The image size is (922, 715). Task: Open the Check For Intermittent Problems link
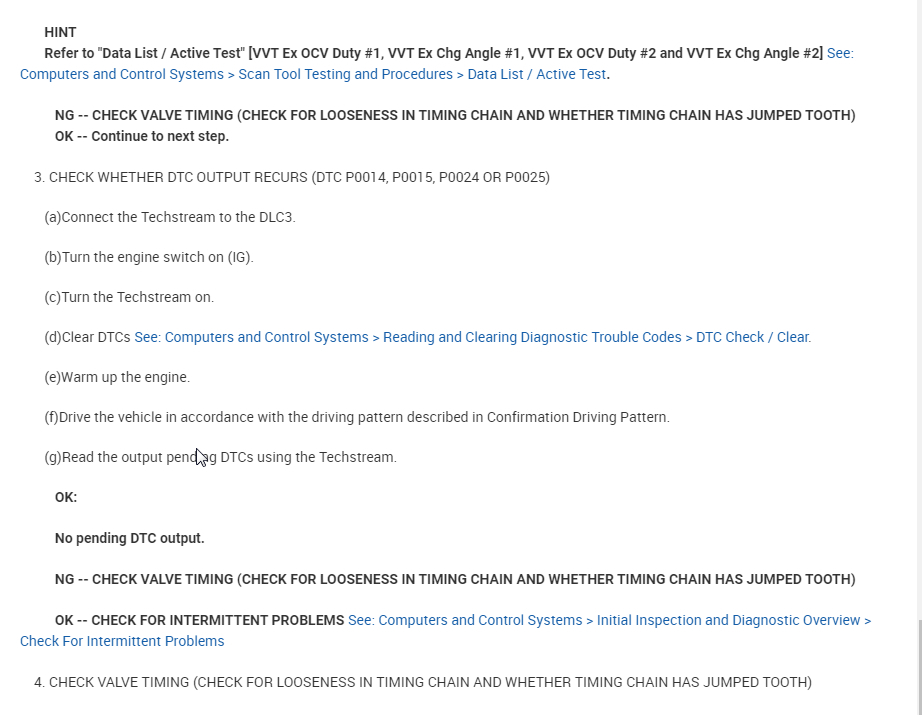pos(122,641)
